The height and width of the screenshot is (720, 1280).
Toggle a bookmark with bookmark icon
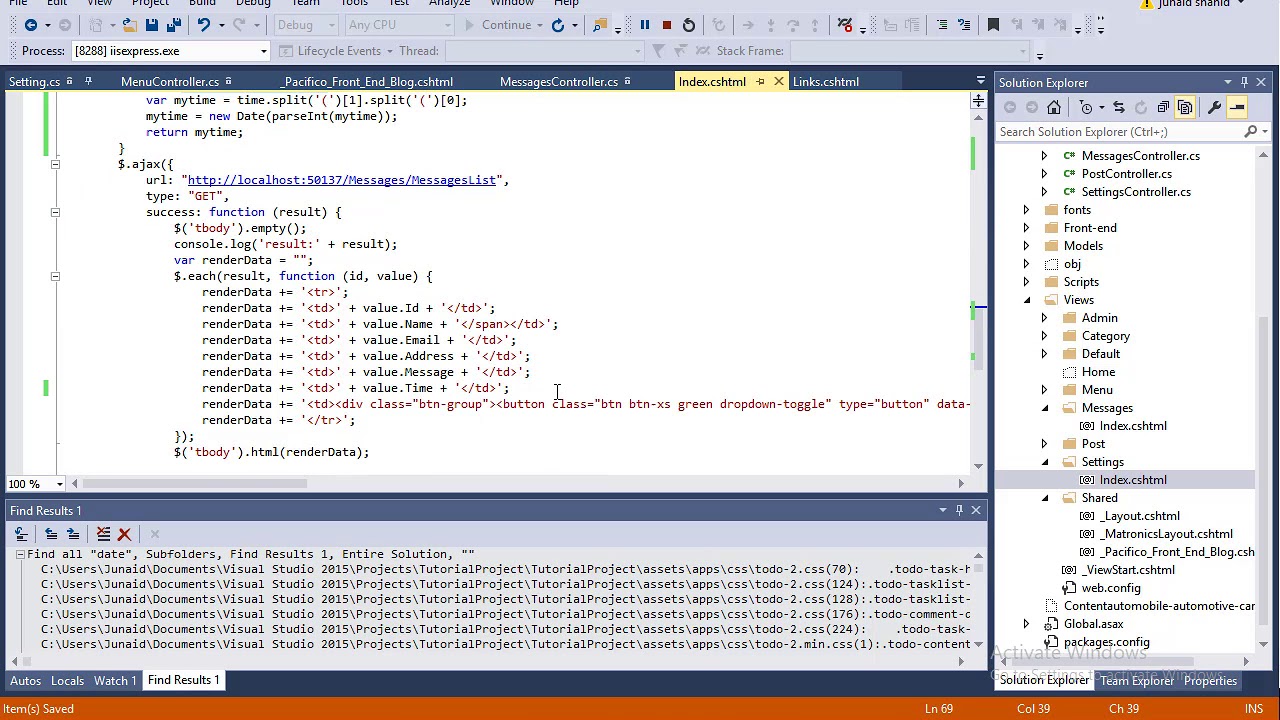click(993, 25)
